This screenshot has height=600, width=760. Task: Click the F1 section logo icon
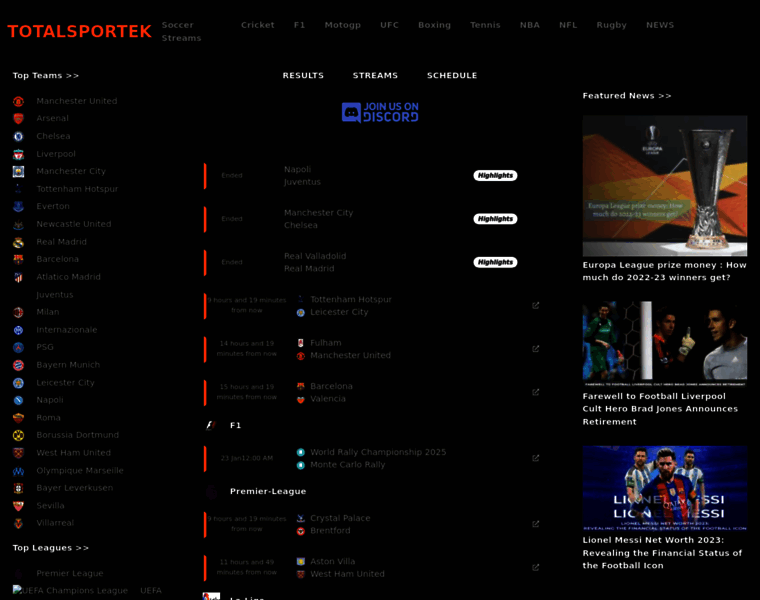tap(211, 425)
